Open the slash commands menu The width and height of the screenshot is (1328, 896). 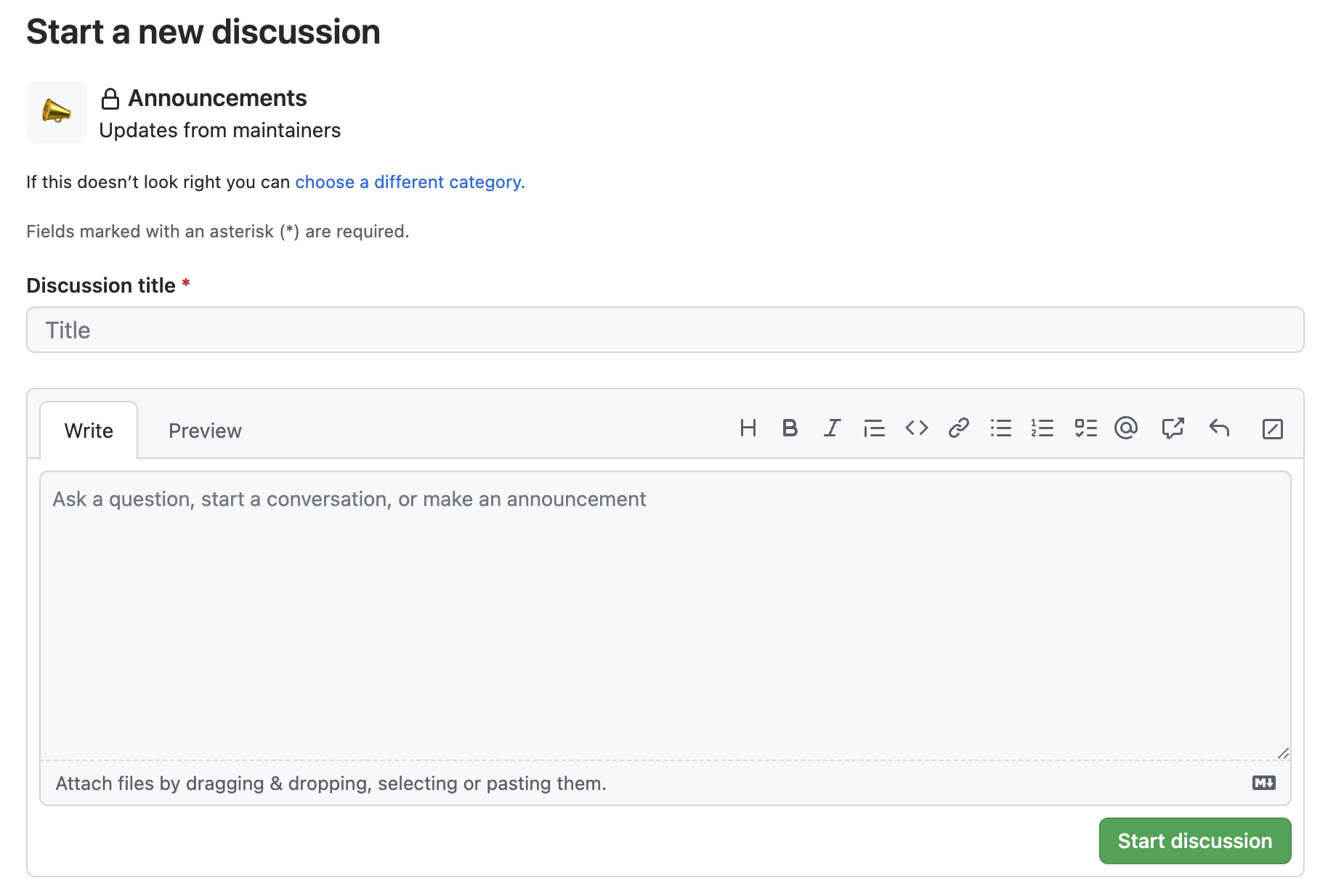coord(1273,428)
